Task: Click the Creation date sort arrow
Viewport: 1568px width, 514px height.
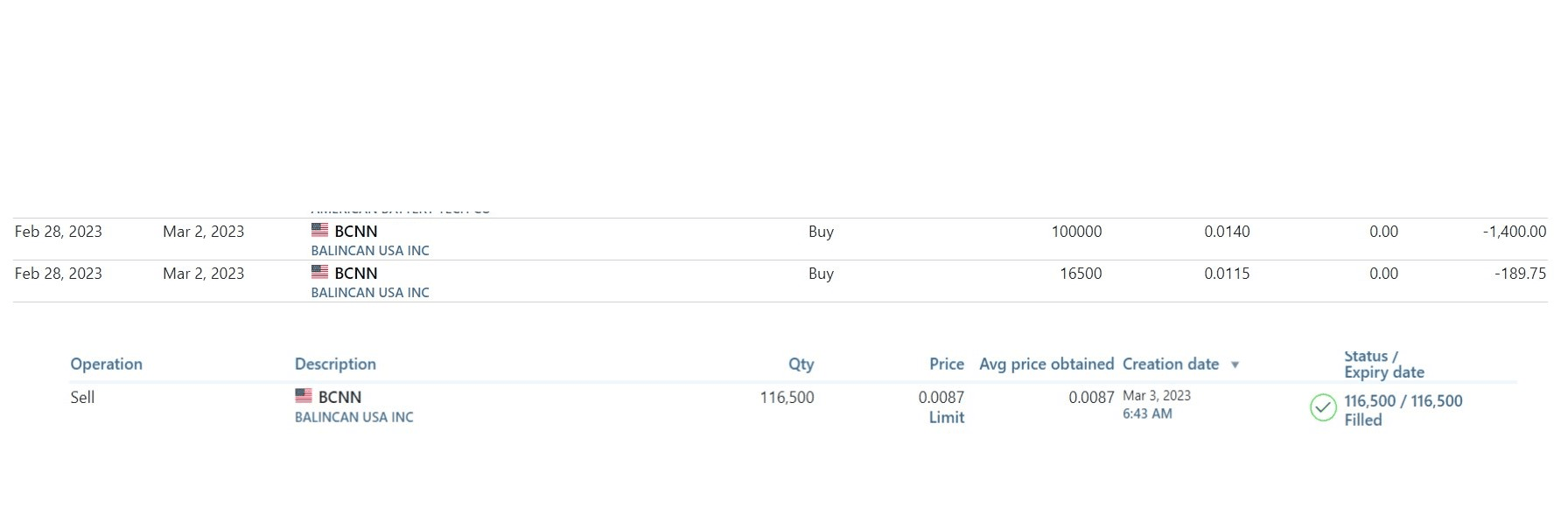Action: click(1235, 365)
